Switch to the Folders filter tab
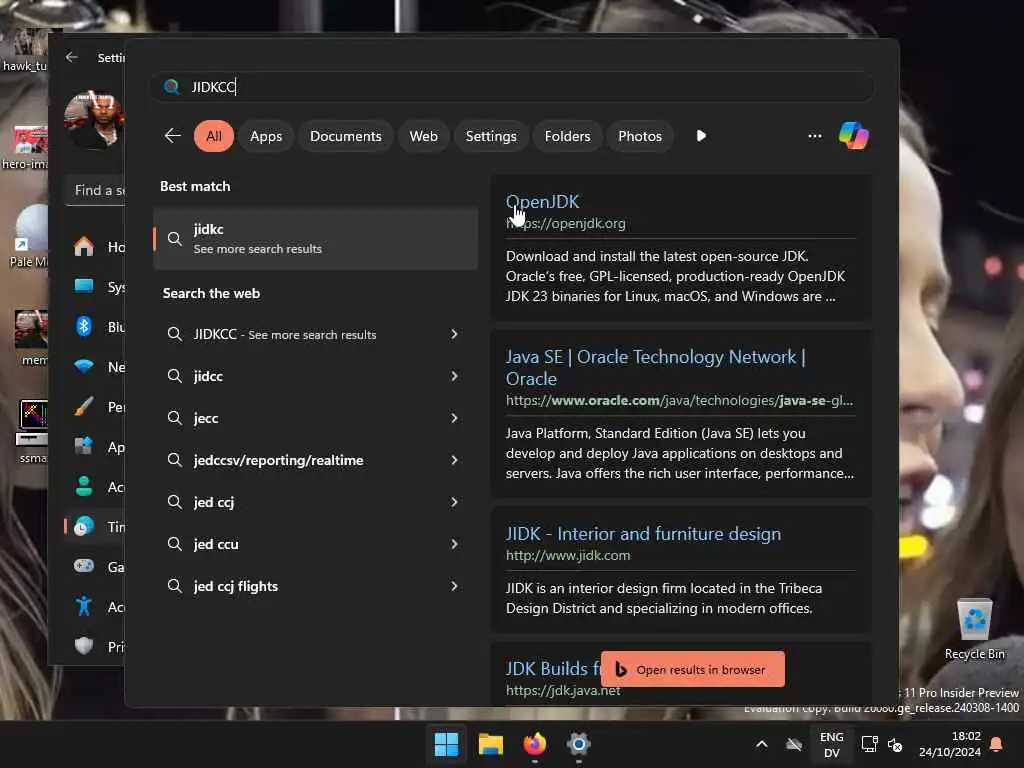The height and width of the screenshot is (768, 1024). (x=567, y=136)
